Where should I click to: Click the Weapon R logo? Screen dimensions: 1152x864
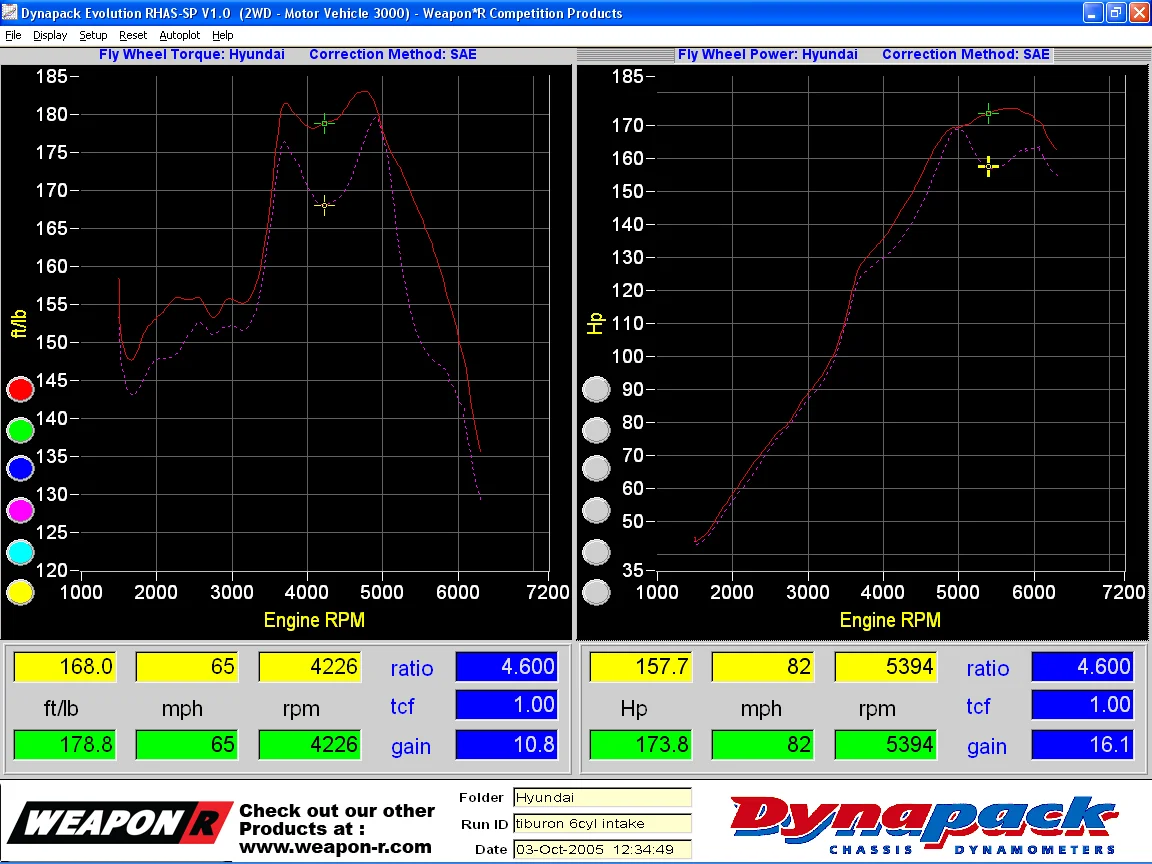(x=120, y=822)
